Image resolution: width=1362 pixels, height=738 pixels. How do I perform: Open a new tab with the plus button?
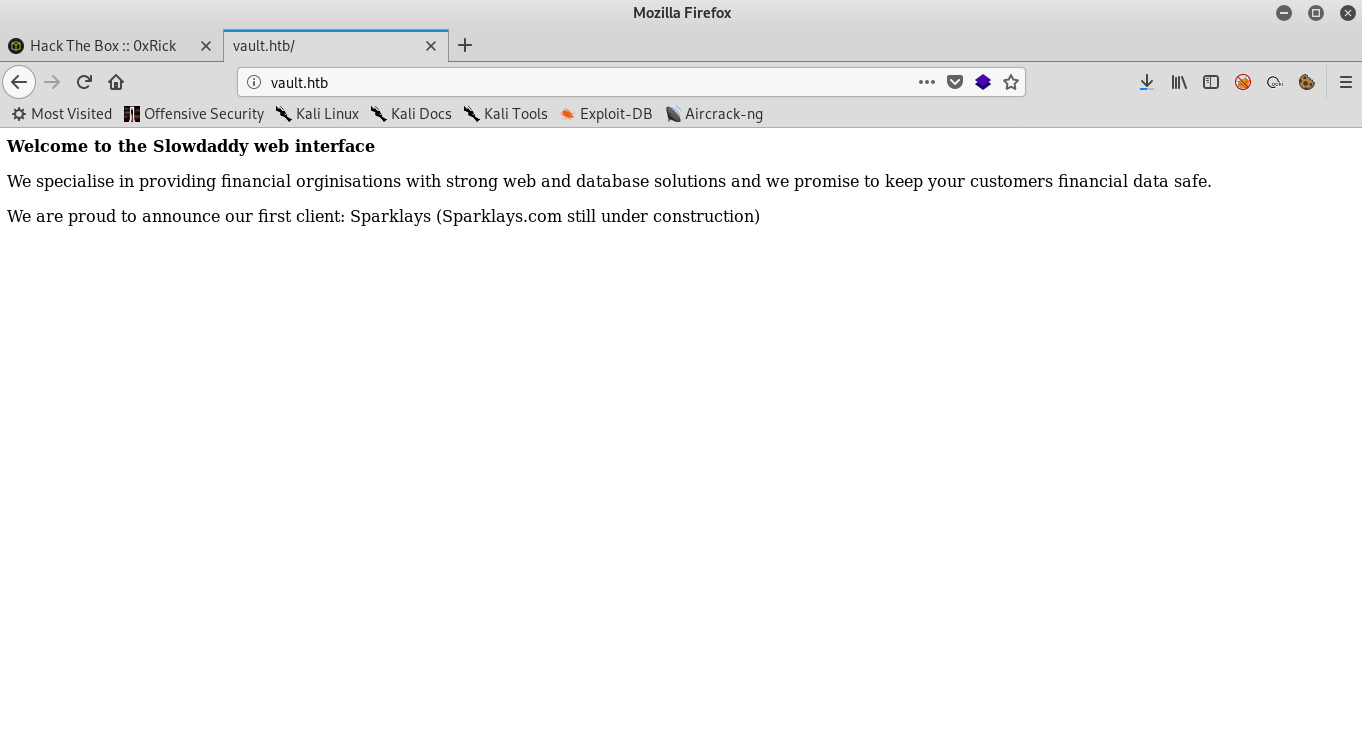464,45
